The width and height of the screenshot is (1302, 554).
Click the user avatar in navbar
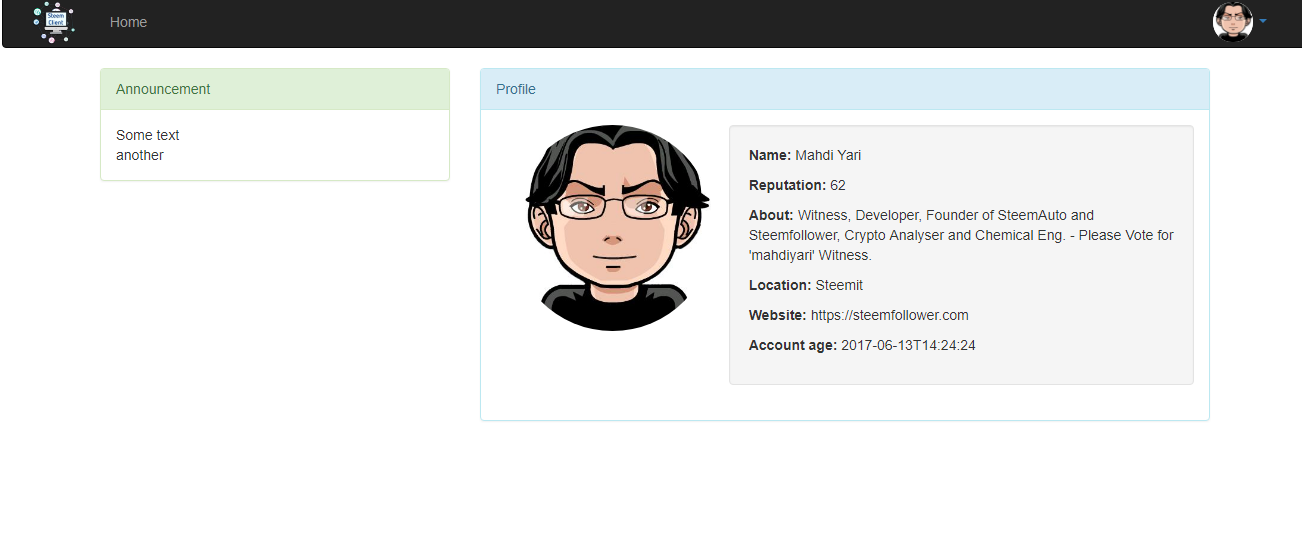[x=1232, y=22]
